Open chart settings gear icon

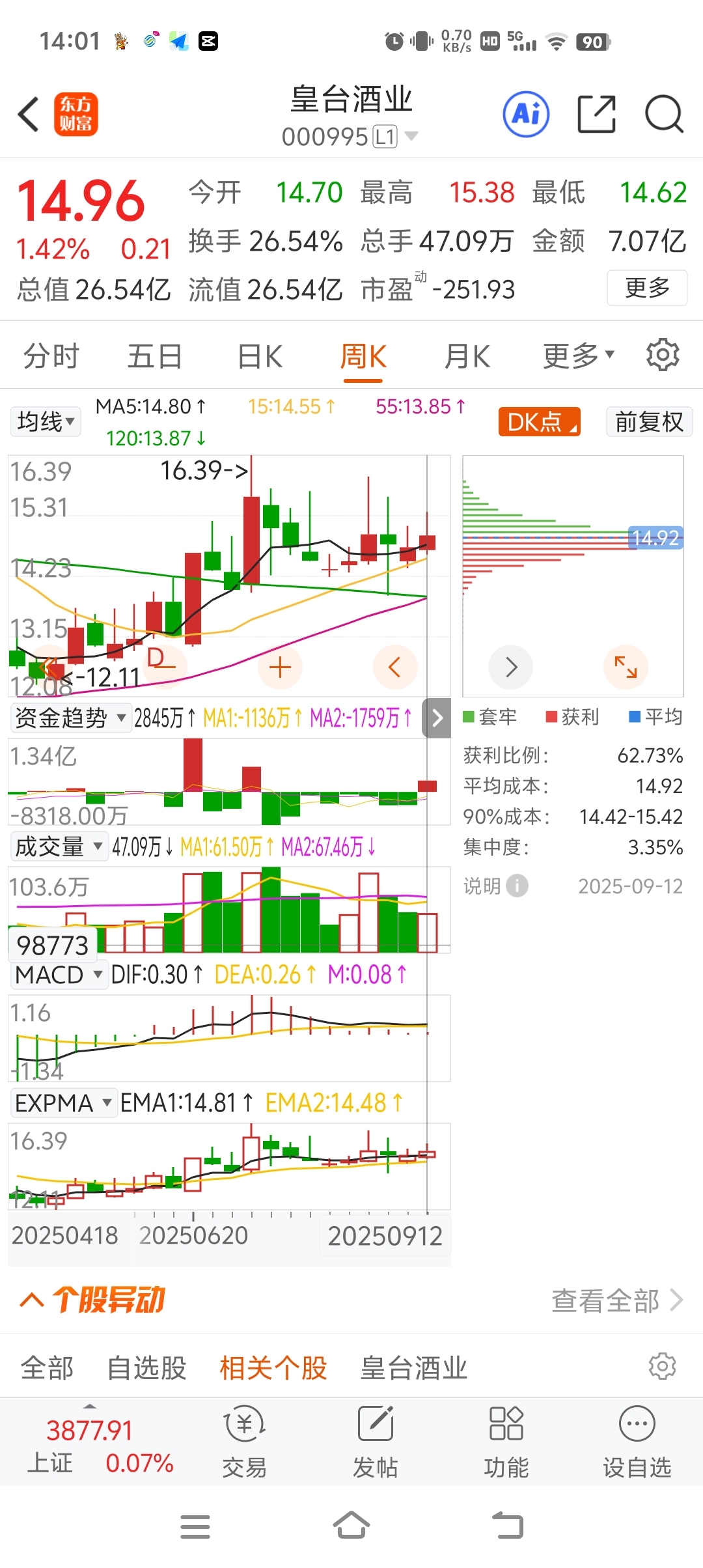[x=663, y=355]
